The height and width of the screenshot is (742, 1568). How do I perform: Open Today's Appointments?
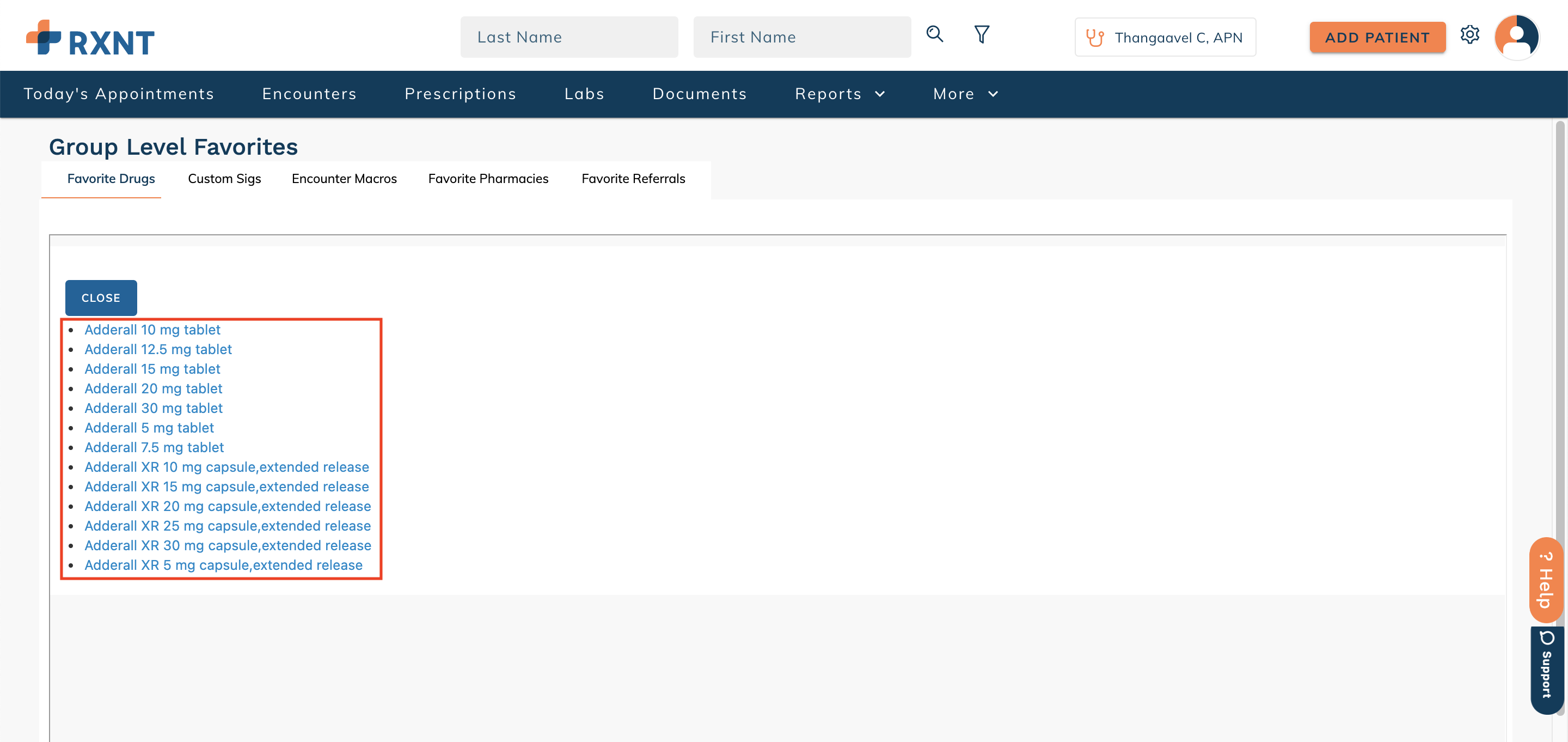click(x=119, y=94)
